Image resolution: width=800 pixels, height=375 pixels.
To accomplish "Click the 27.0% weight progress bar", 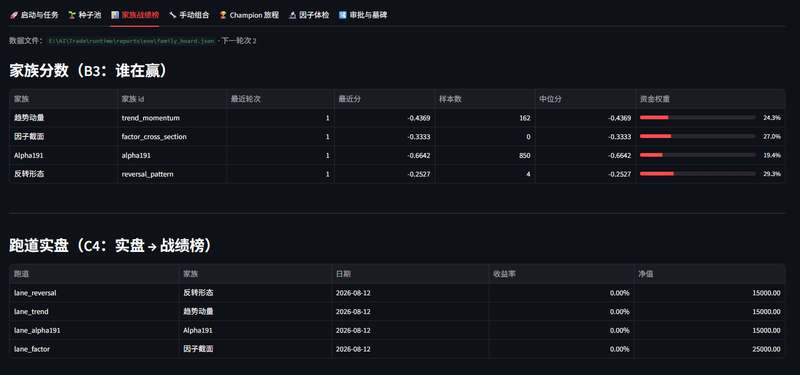I will tap(697, 137).
